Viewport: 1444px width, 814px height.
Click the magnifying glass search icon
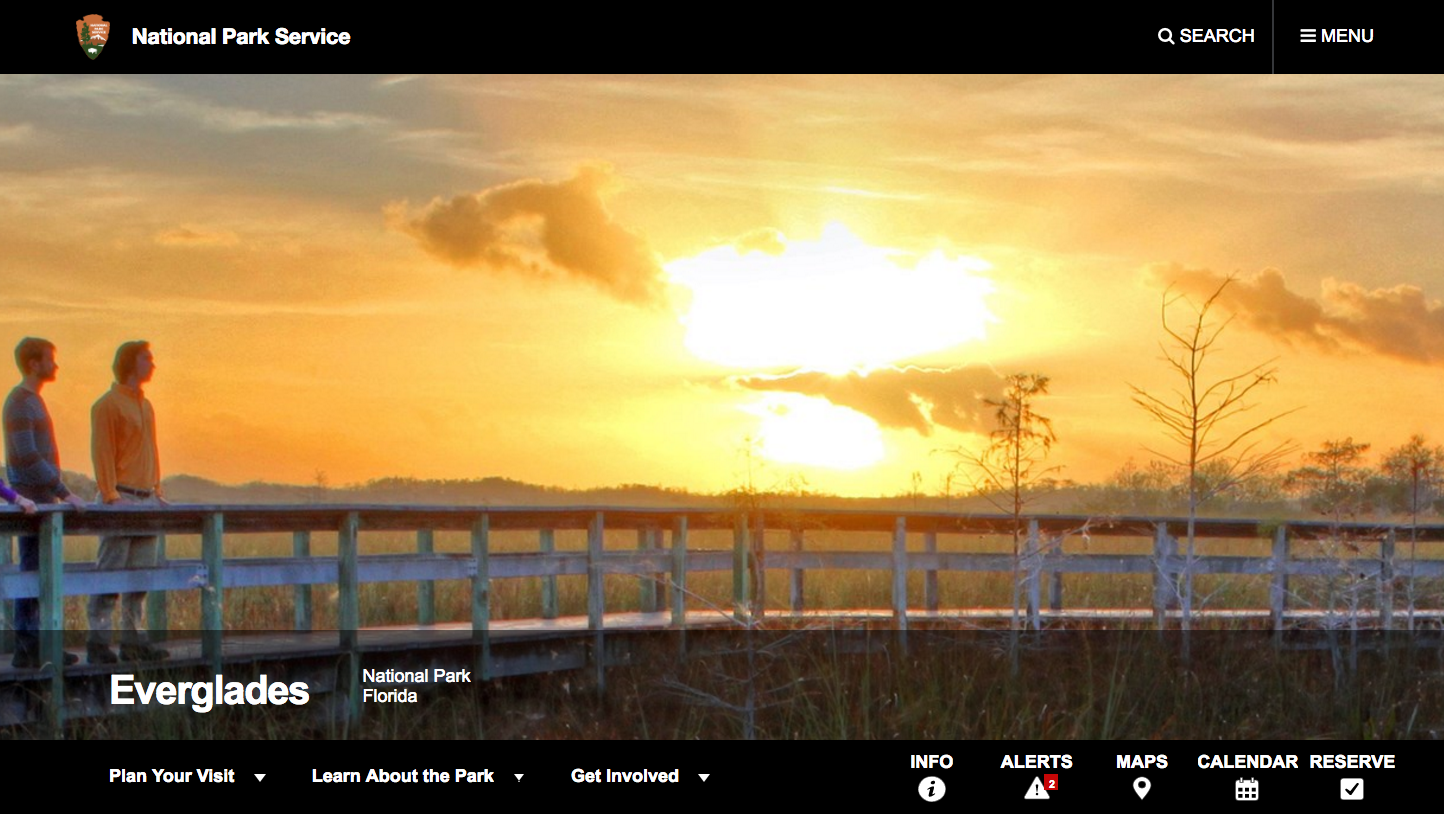point(1166,36)
